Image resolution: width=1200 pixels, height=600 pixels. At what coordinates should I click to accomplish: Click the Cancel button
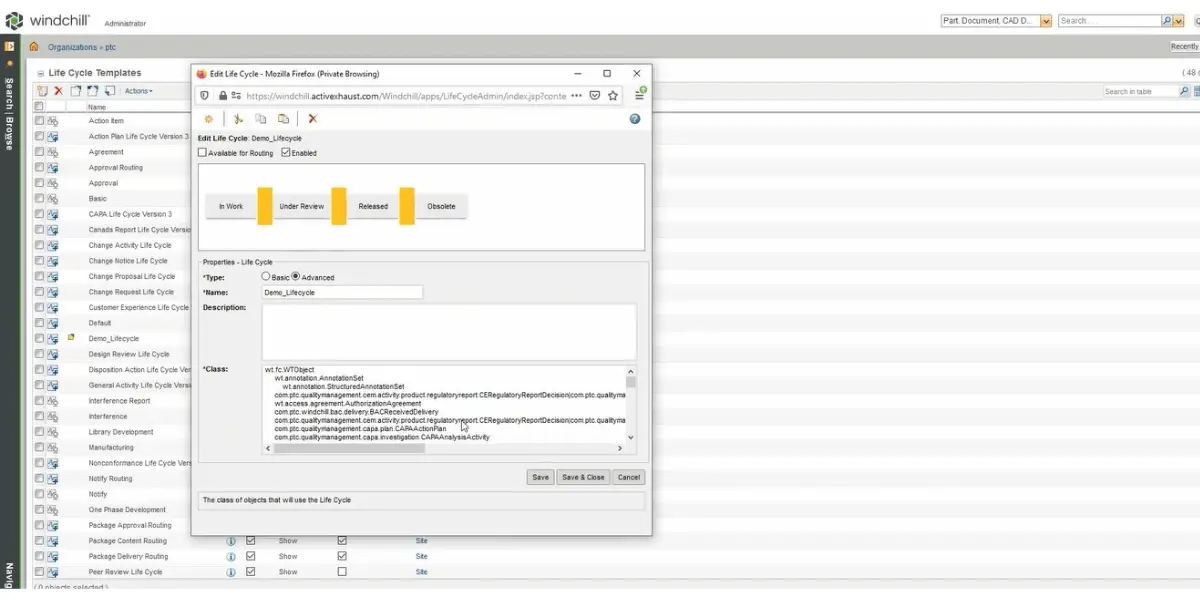click(x=629, y=477)
